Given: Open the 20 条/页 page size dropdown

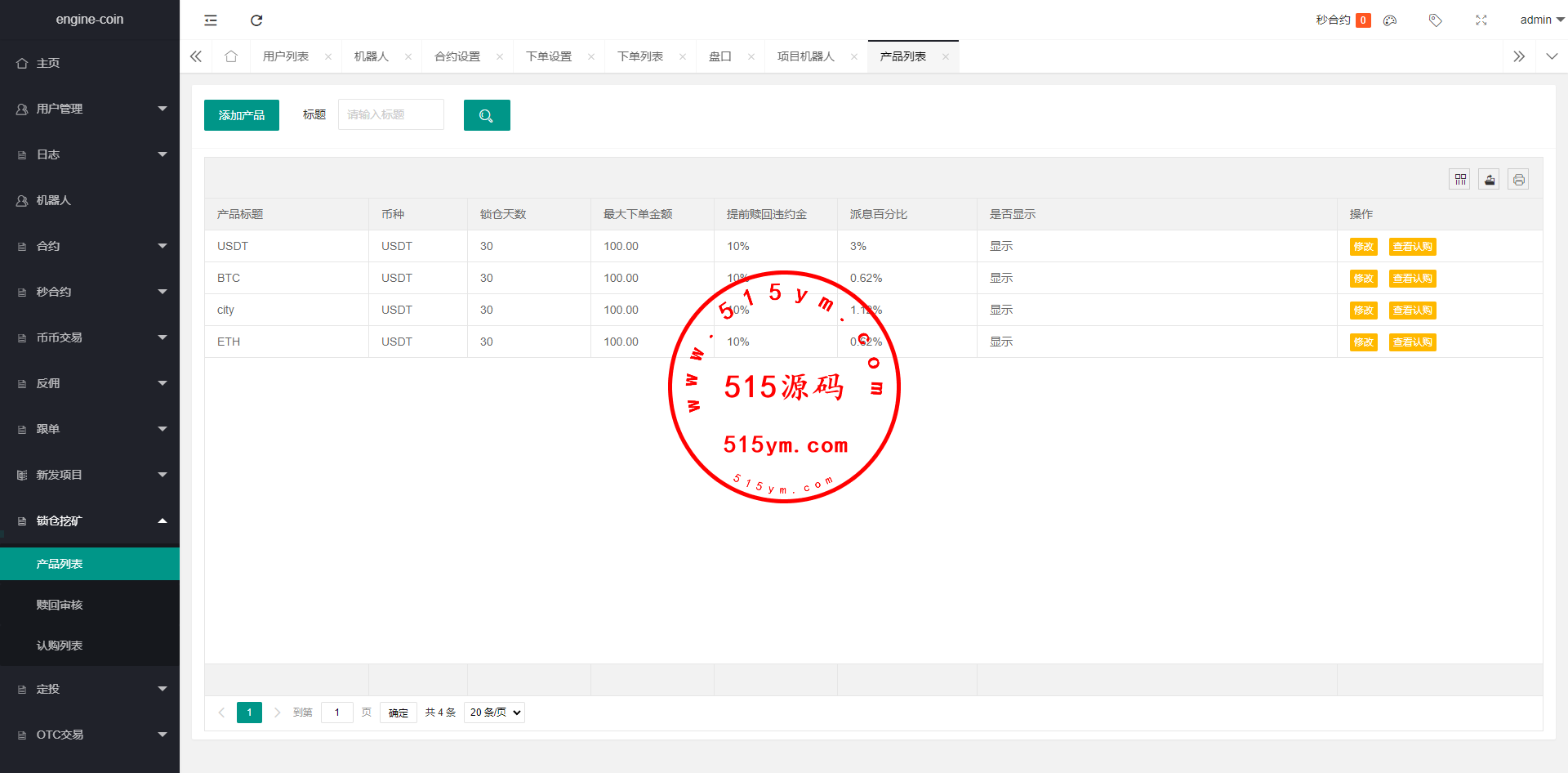Looking at the screenshot, I should coord(494,713).
